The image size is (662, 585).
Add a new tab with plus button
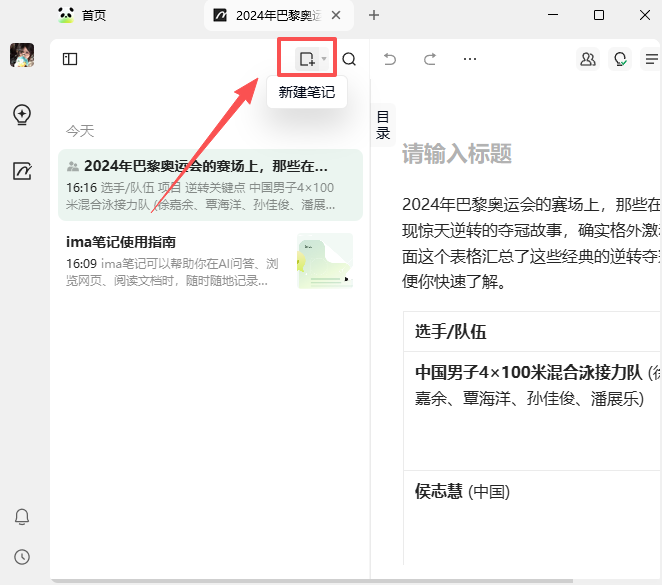[374, 15]
